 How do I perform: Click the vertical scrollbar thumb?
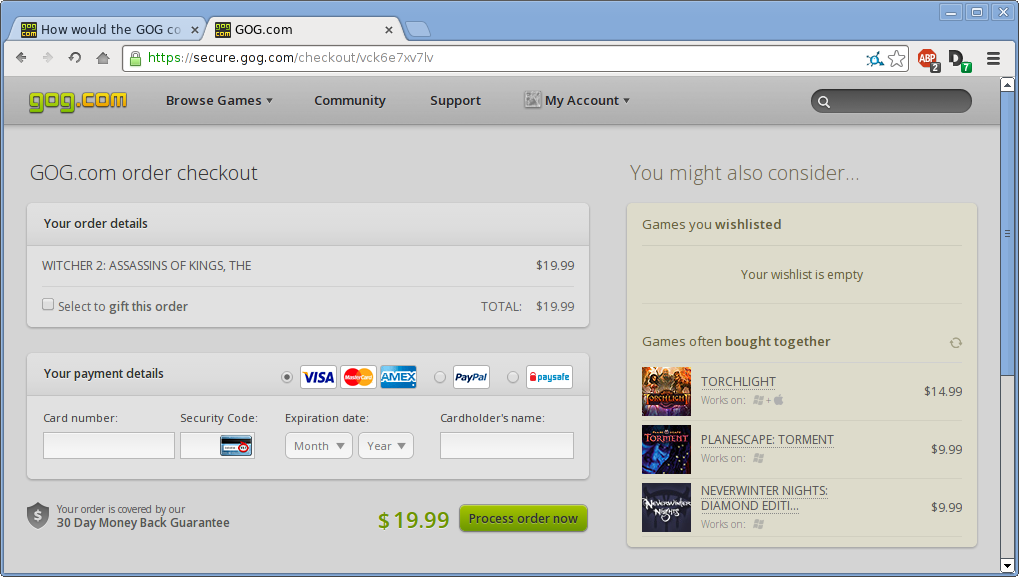coord(1007,234)
